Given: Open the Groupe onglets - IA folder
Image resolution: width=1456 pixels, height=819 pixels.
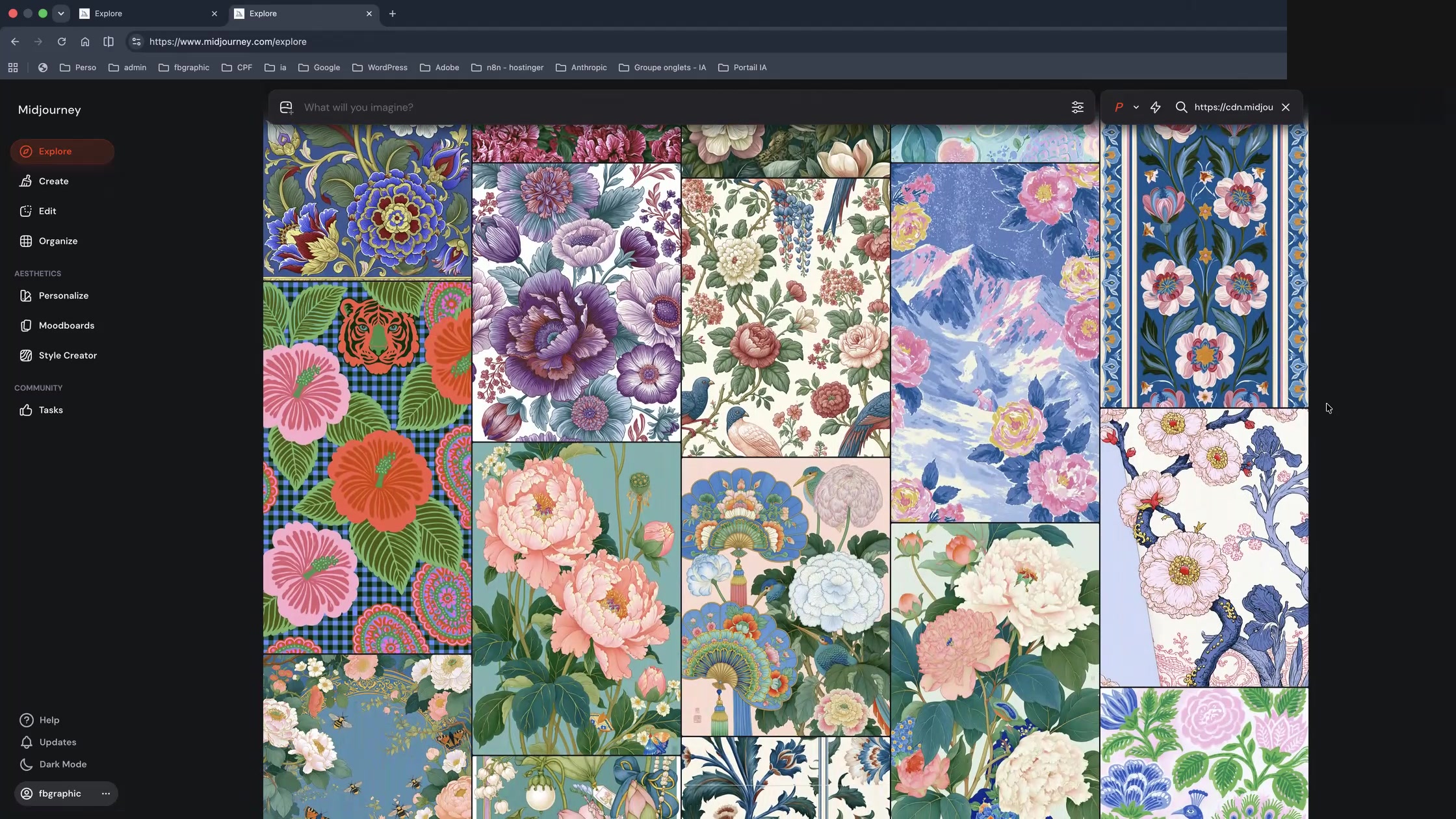Looking at the screenshot, I should pyautogui.click(x=662, y=68).
